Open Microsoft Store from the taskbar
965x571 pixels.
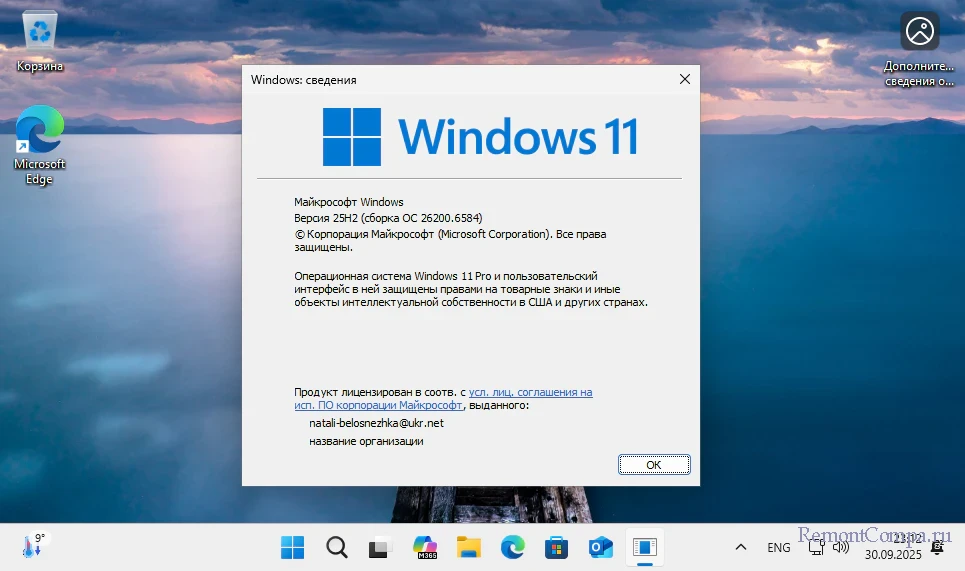(556, 547)
